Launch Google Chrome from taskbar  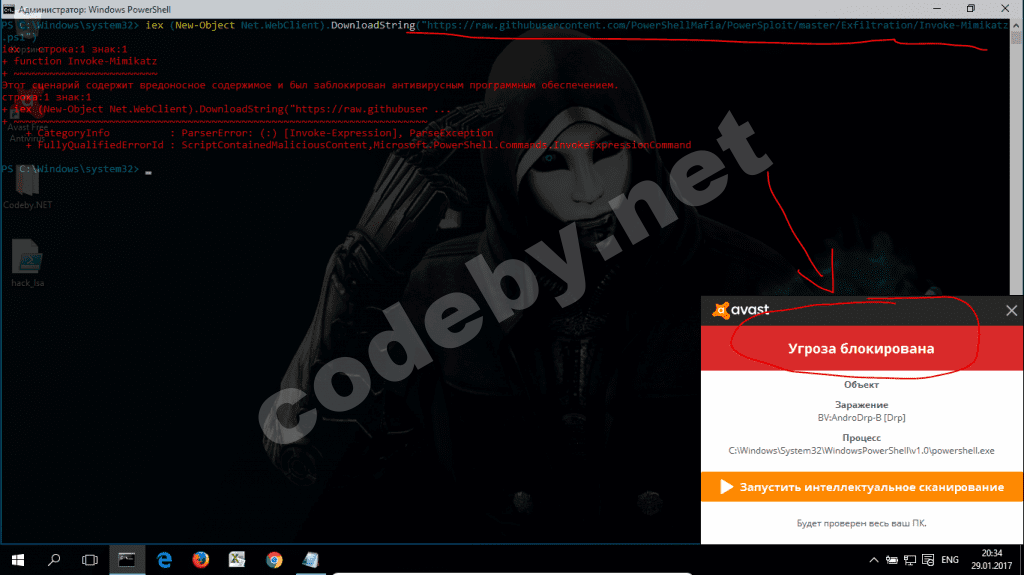click(x=274, y=560)
